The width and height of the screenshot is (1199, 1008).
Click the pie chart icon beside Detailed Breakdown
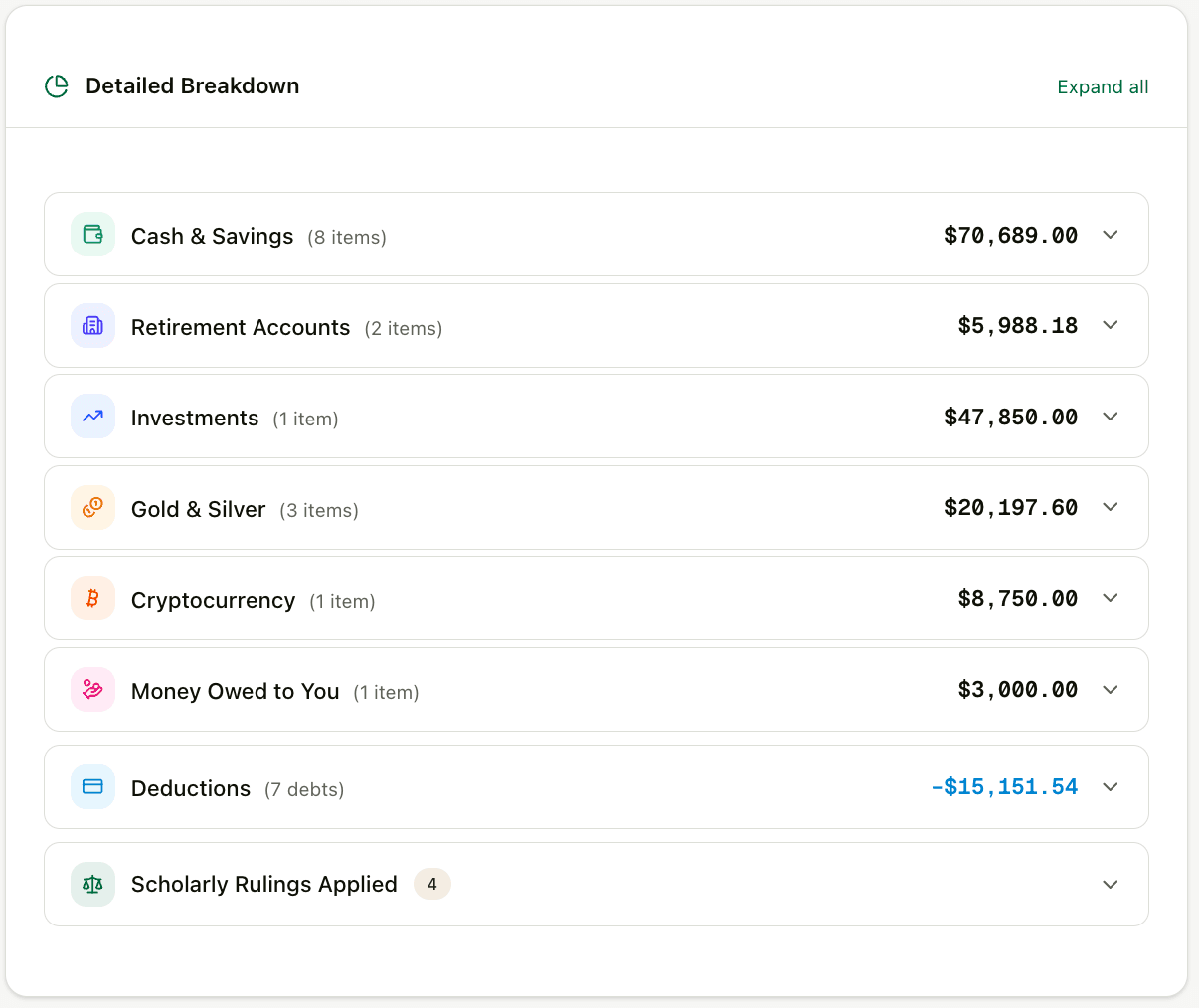pos(57,86)
